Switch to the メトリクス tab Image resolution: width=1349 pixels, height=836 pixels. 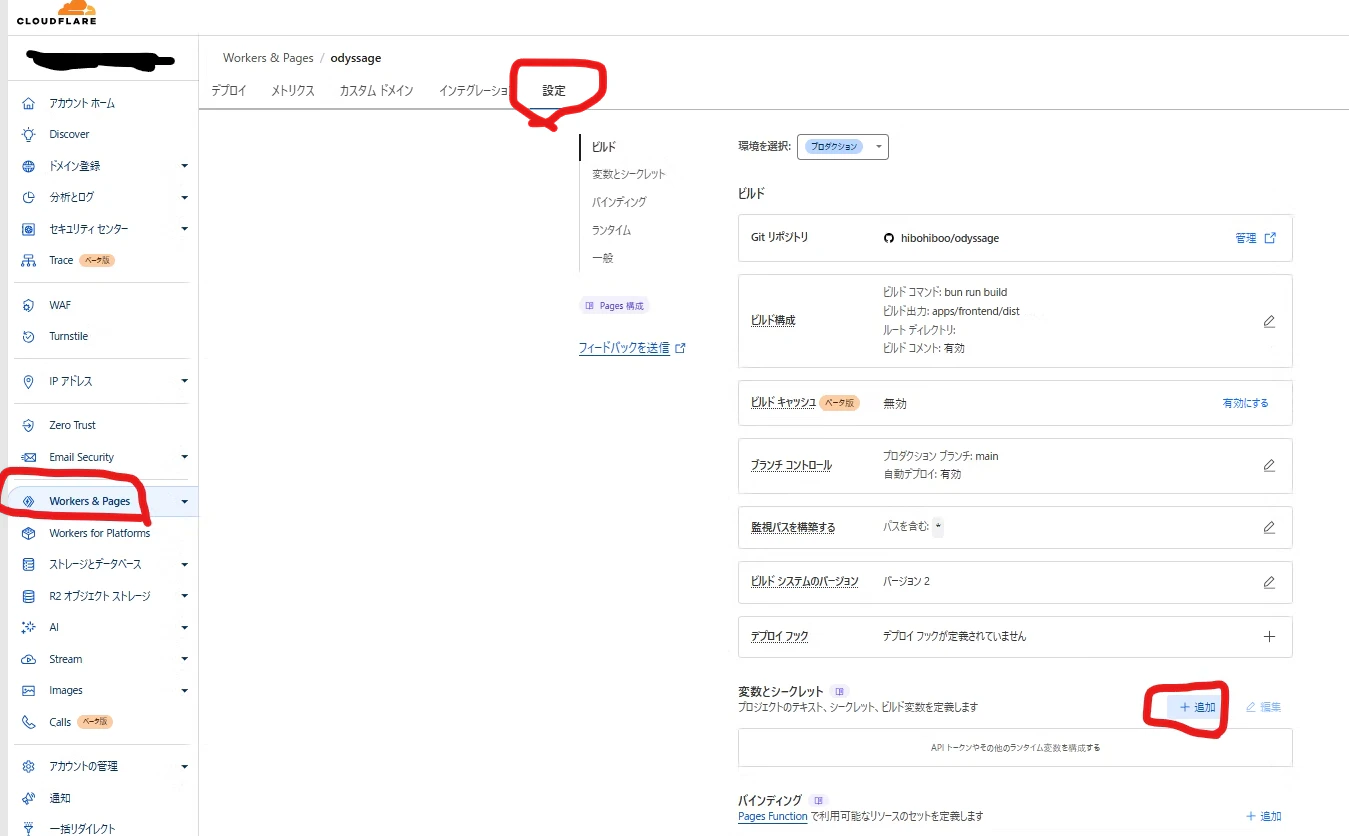[293, 90]
